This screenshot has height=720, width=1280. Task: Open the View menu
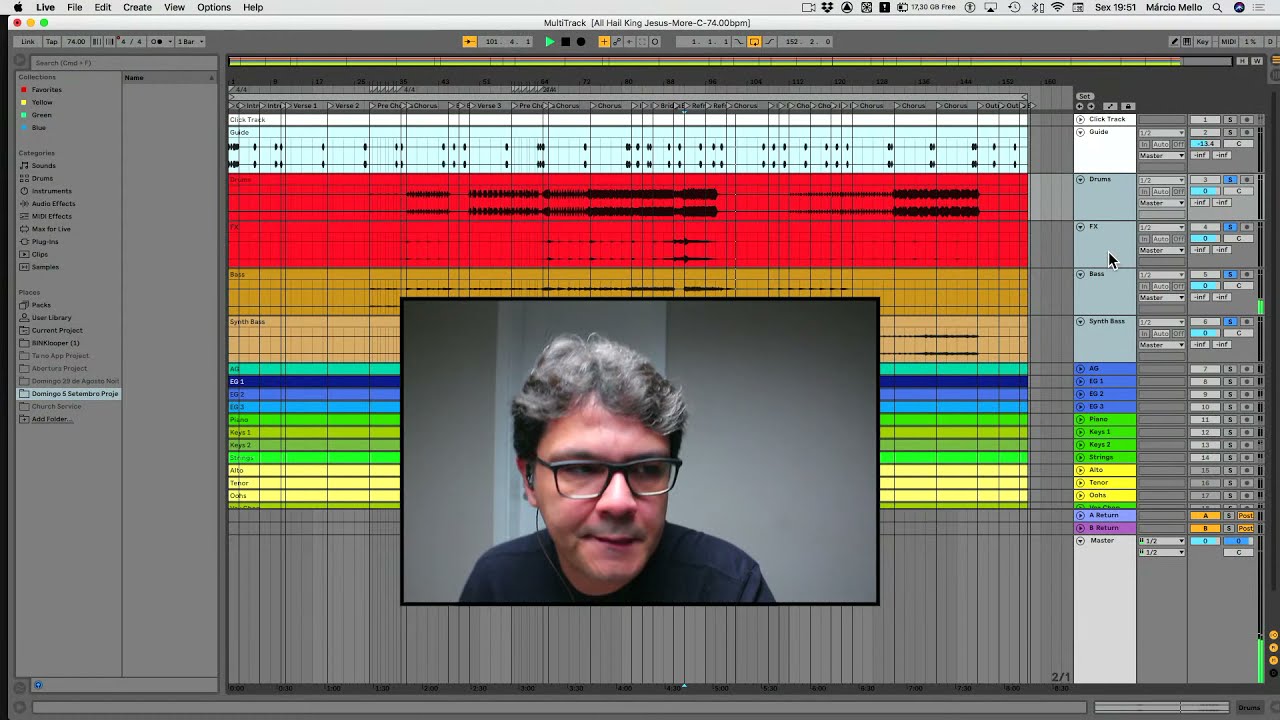[x=174, y=7]
